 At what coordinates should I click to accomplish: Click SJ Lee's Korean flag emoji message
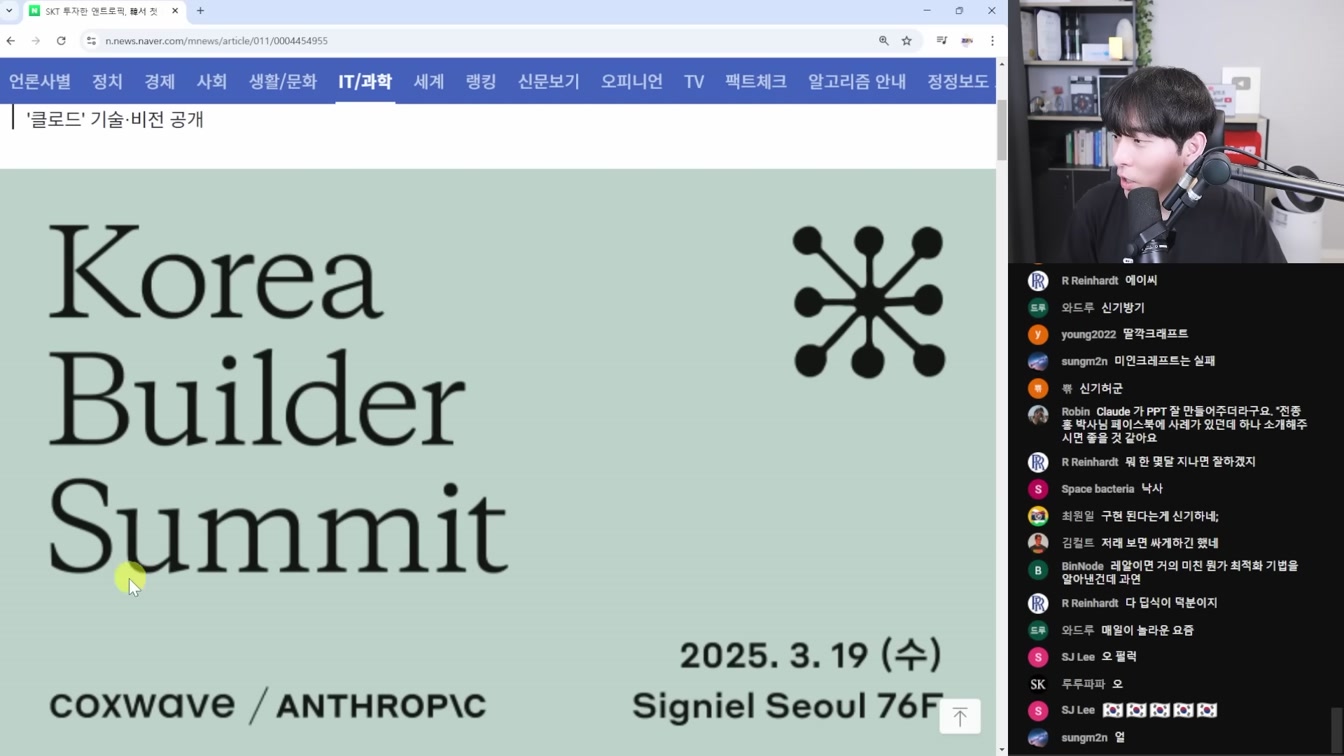[1159, 710]
